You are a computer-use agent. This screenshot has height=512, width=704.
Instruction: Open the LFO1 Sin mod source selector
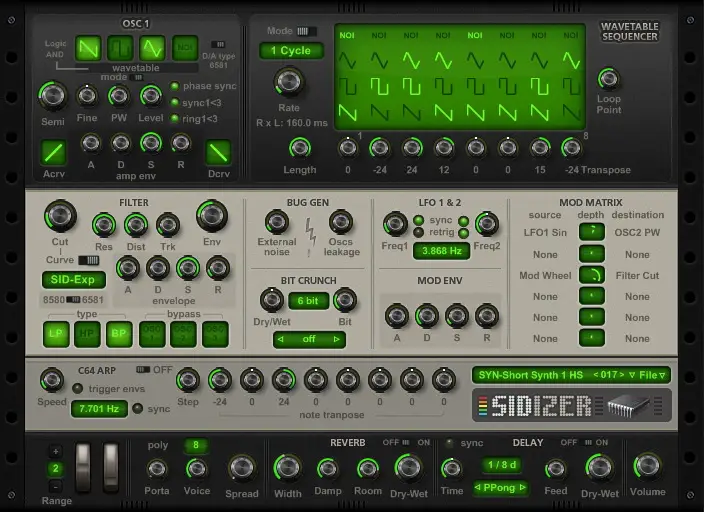pos(545,233)
